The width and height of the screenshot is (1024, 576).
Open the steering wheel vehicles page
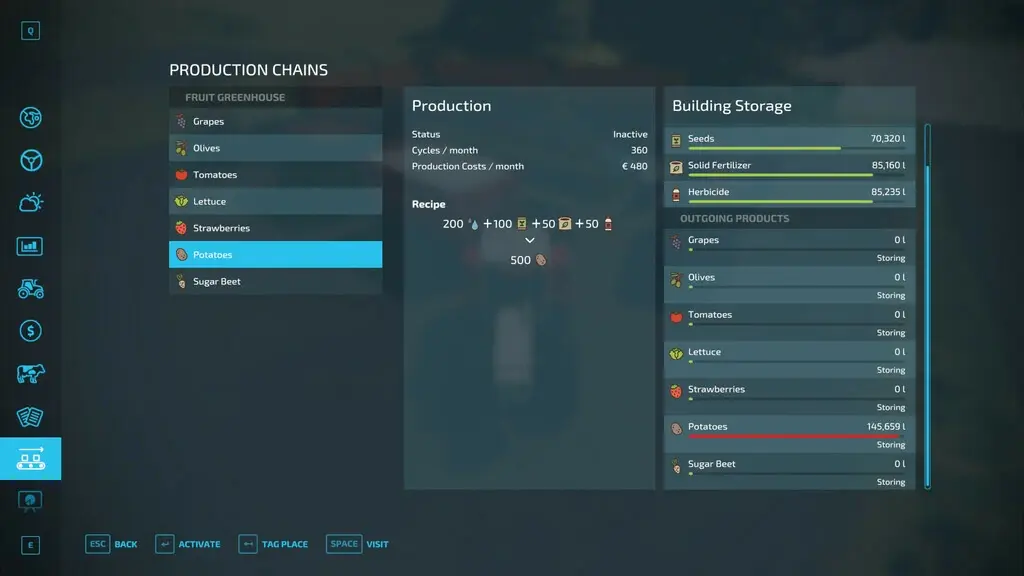coord(30,160)
